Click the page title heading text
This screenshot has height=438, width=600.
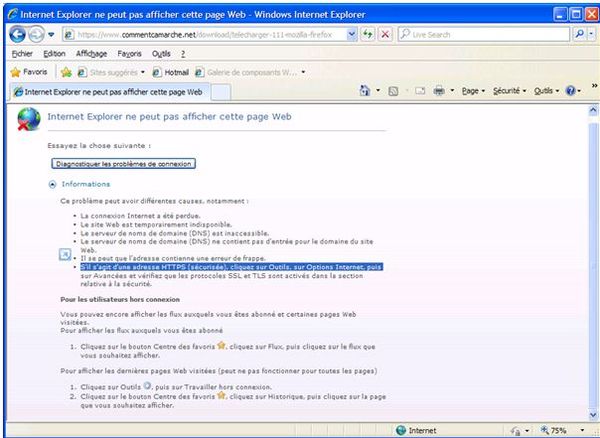tap(169, 117)
